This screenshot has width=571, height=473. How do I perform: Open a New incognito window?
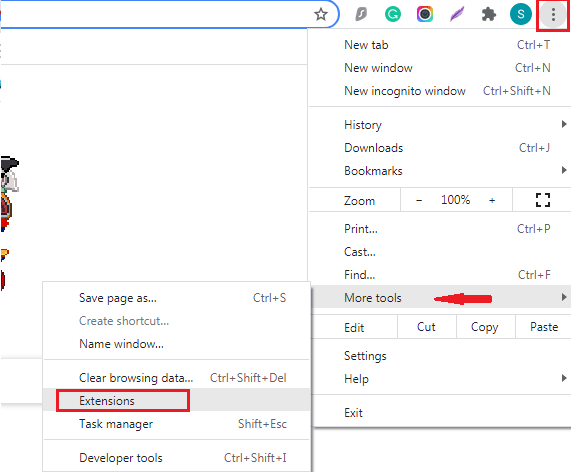coord(440,91)
